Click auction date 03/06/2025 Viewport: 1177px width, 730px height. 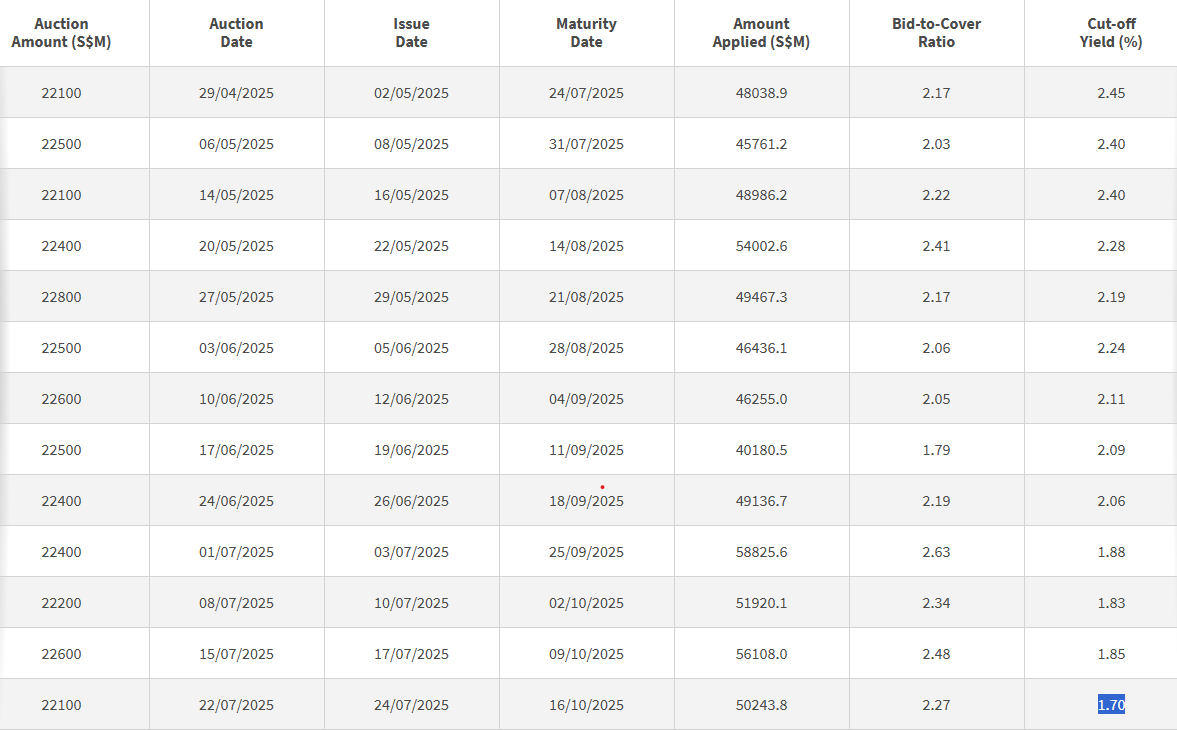click(236, 348)
